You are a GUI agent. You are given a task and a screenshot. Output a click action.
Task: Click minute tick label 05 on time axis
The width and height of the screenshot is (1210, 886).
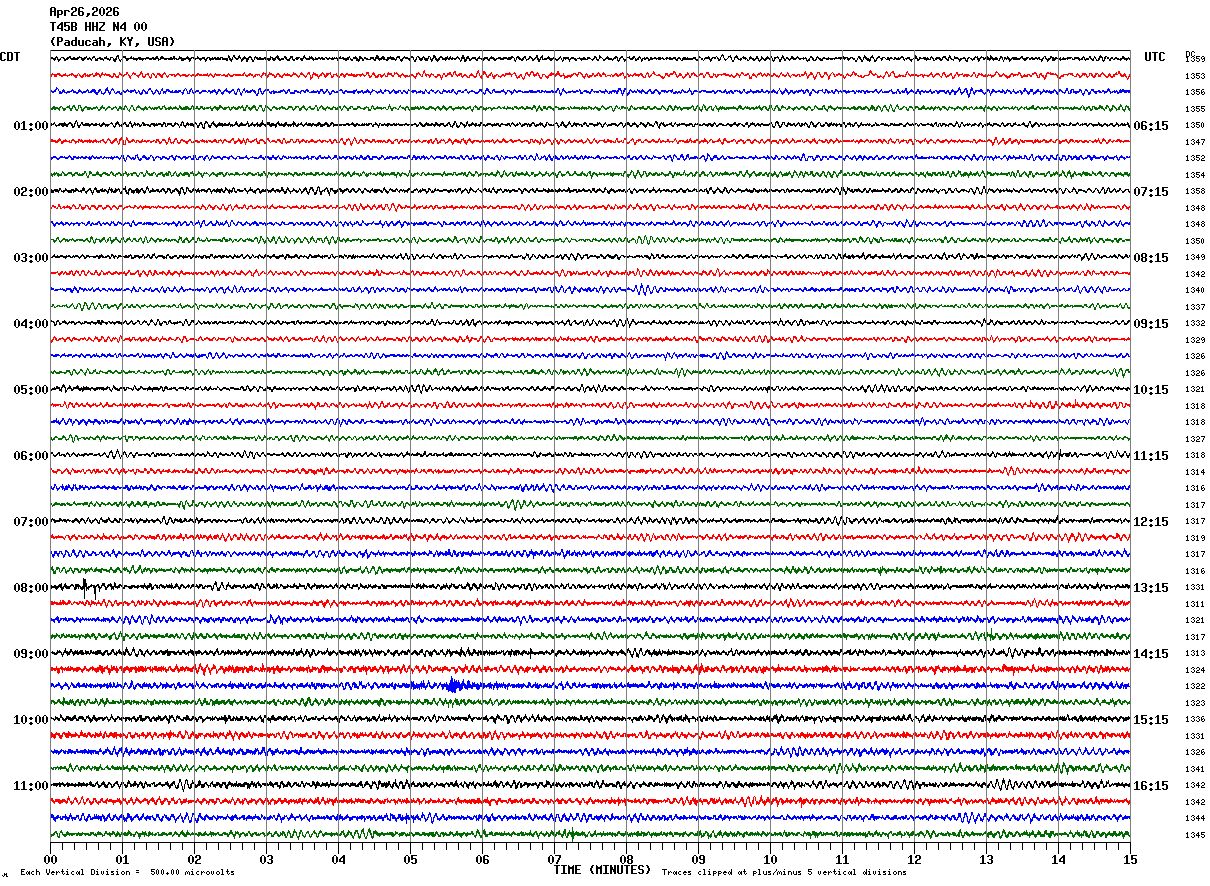(410, 859)
